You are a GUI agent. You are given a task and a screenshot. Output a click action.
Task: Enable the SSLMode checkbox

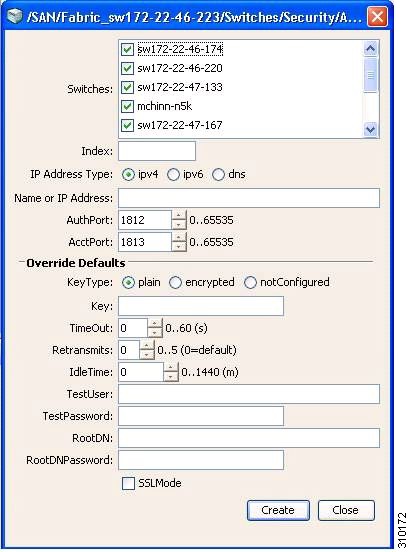point(128,483)
